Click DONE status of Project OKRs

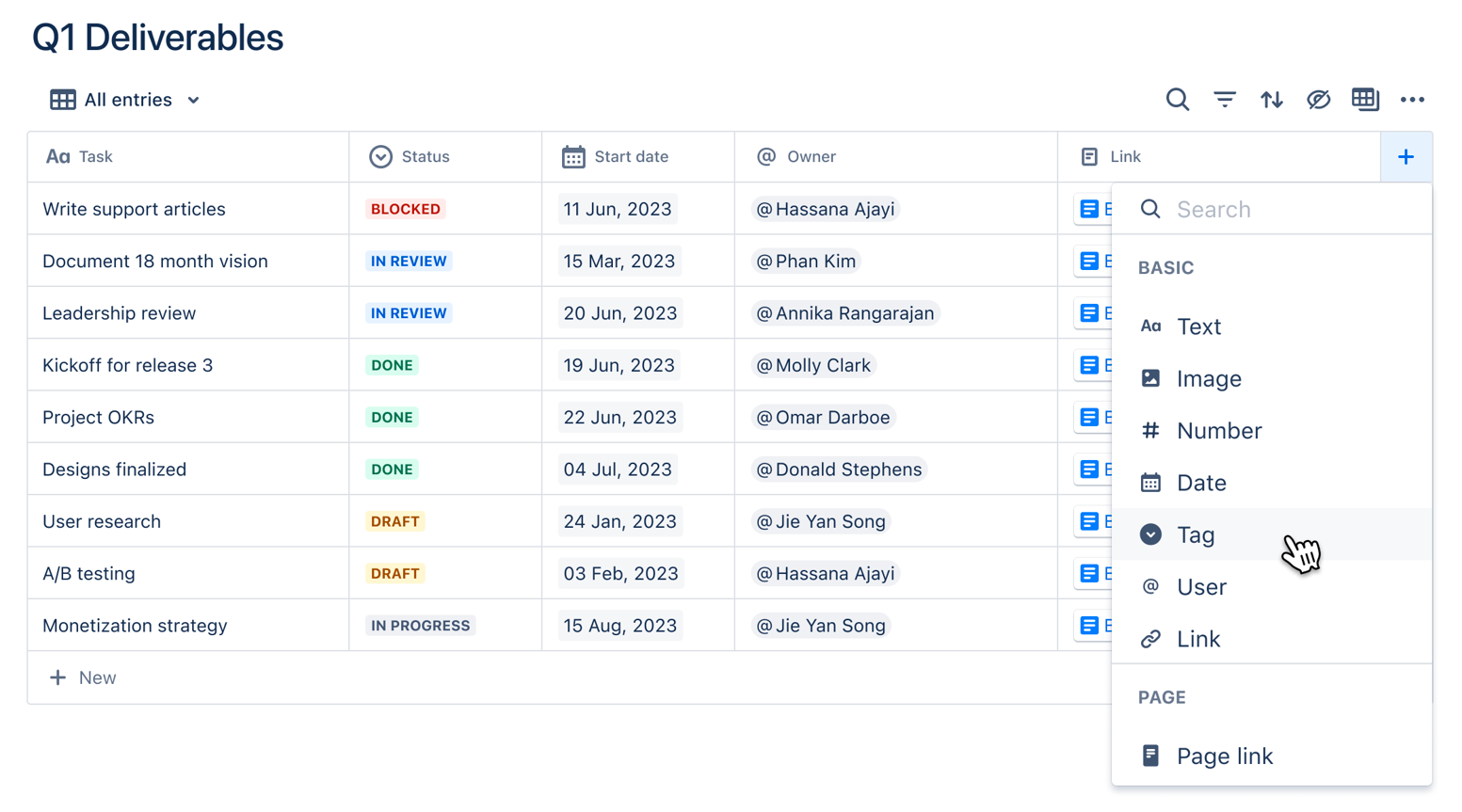(392, 417)
